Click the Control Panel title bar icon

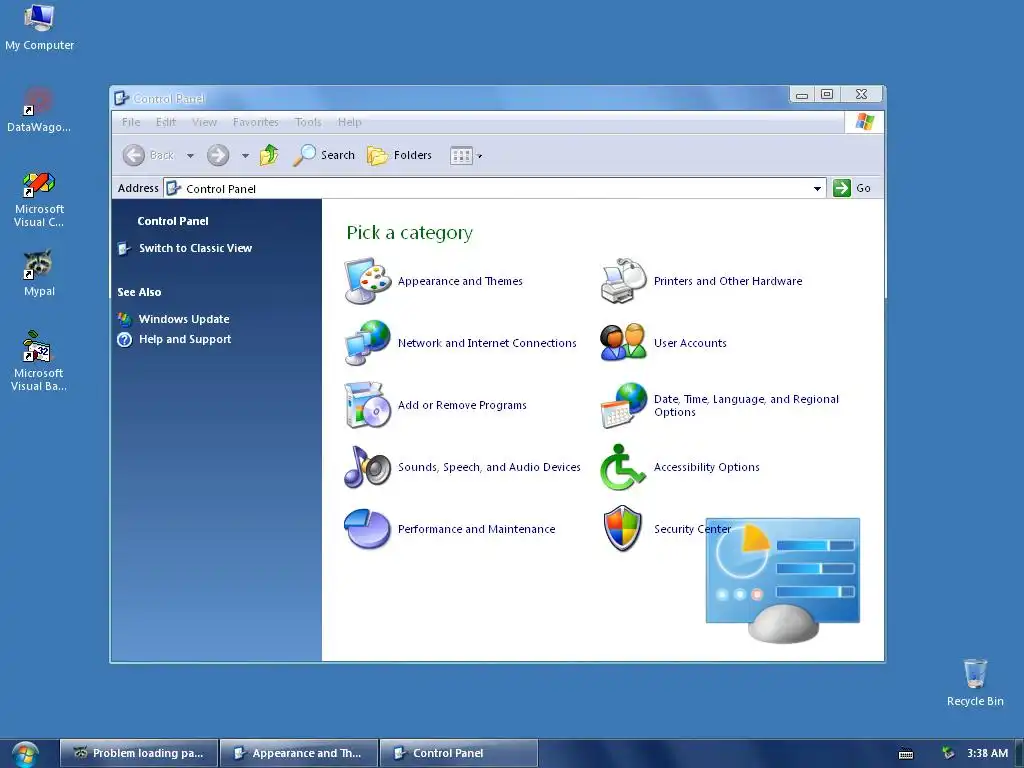pos(121,99)
